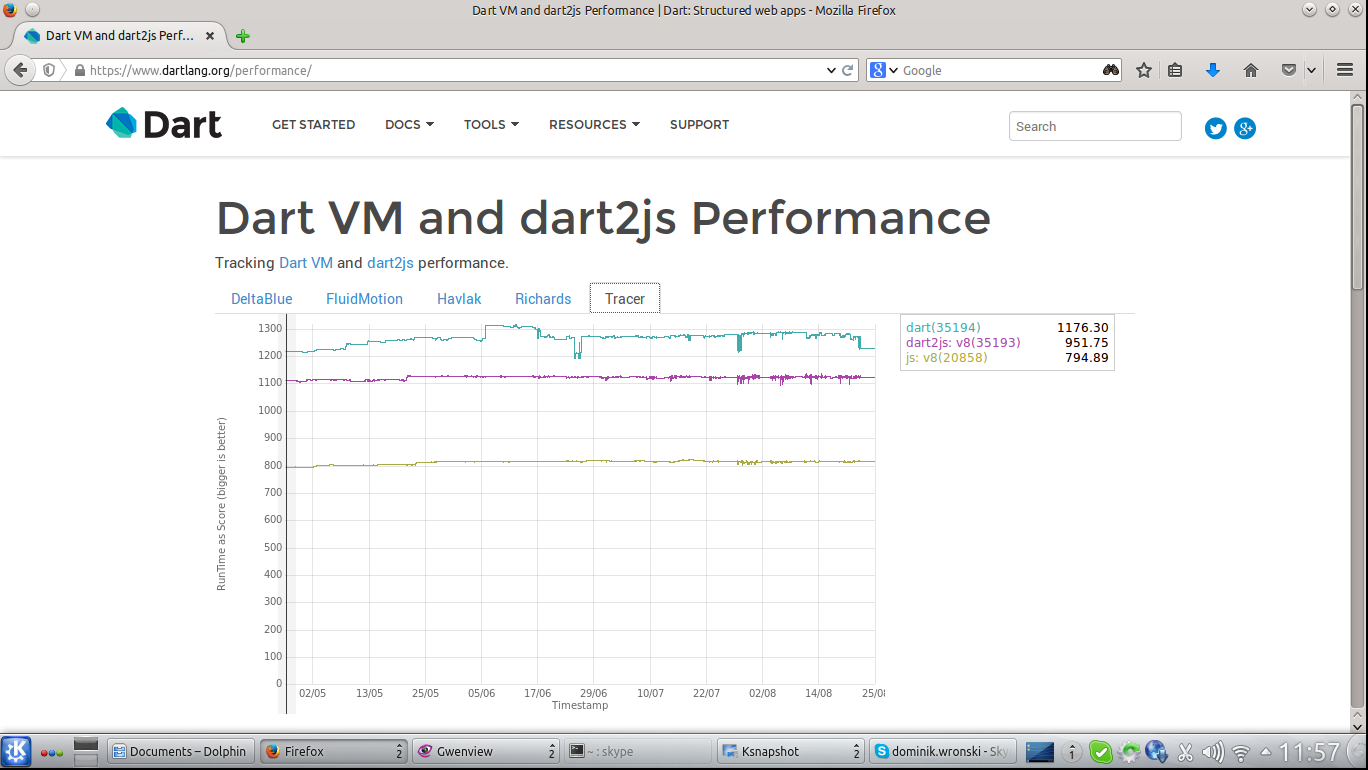Open the Klipper scissors clipboard icon
The image size is (1368, 770).
[x=1186, y=752]
